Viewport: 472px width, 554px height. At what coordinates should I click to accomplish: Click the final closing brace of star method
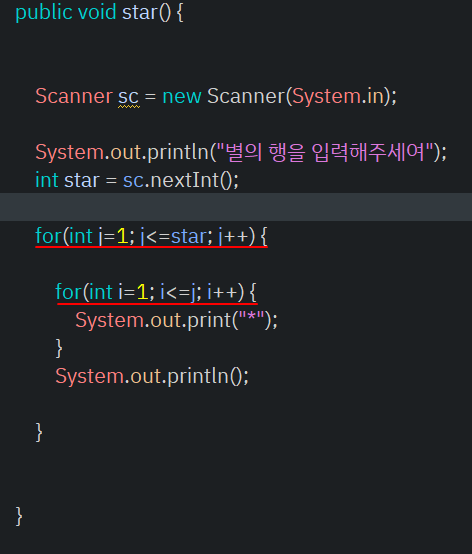(19, 516)
